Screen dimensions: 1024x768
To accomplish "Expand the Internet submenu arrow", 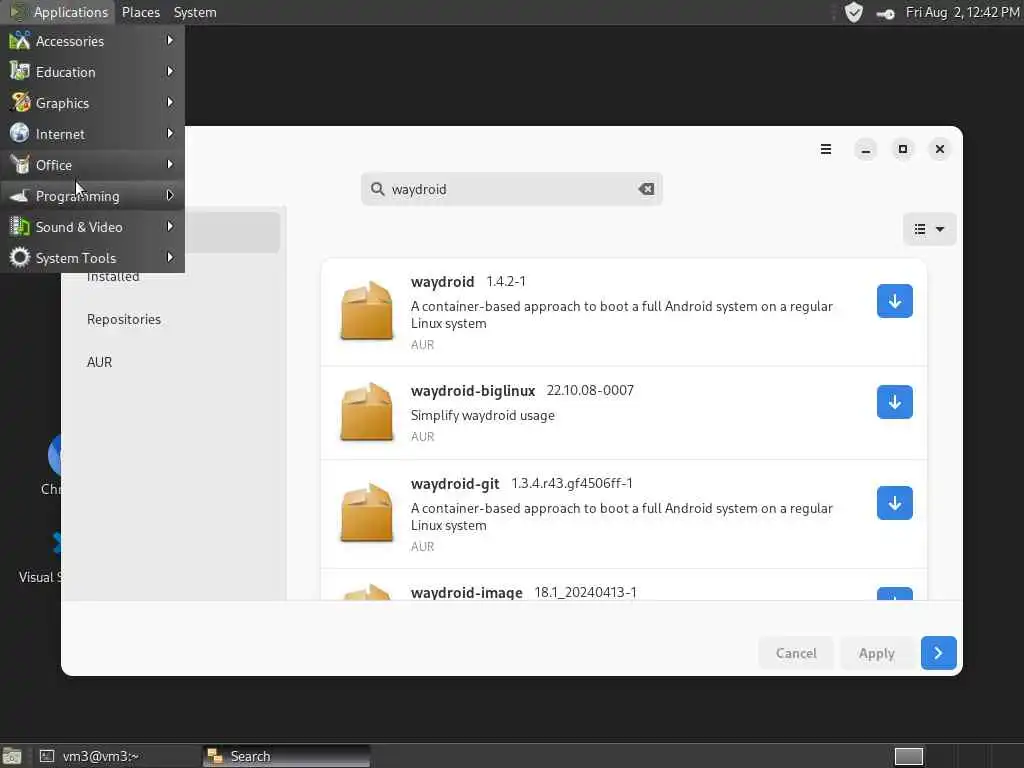I will tap(170, 133).
